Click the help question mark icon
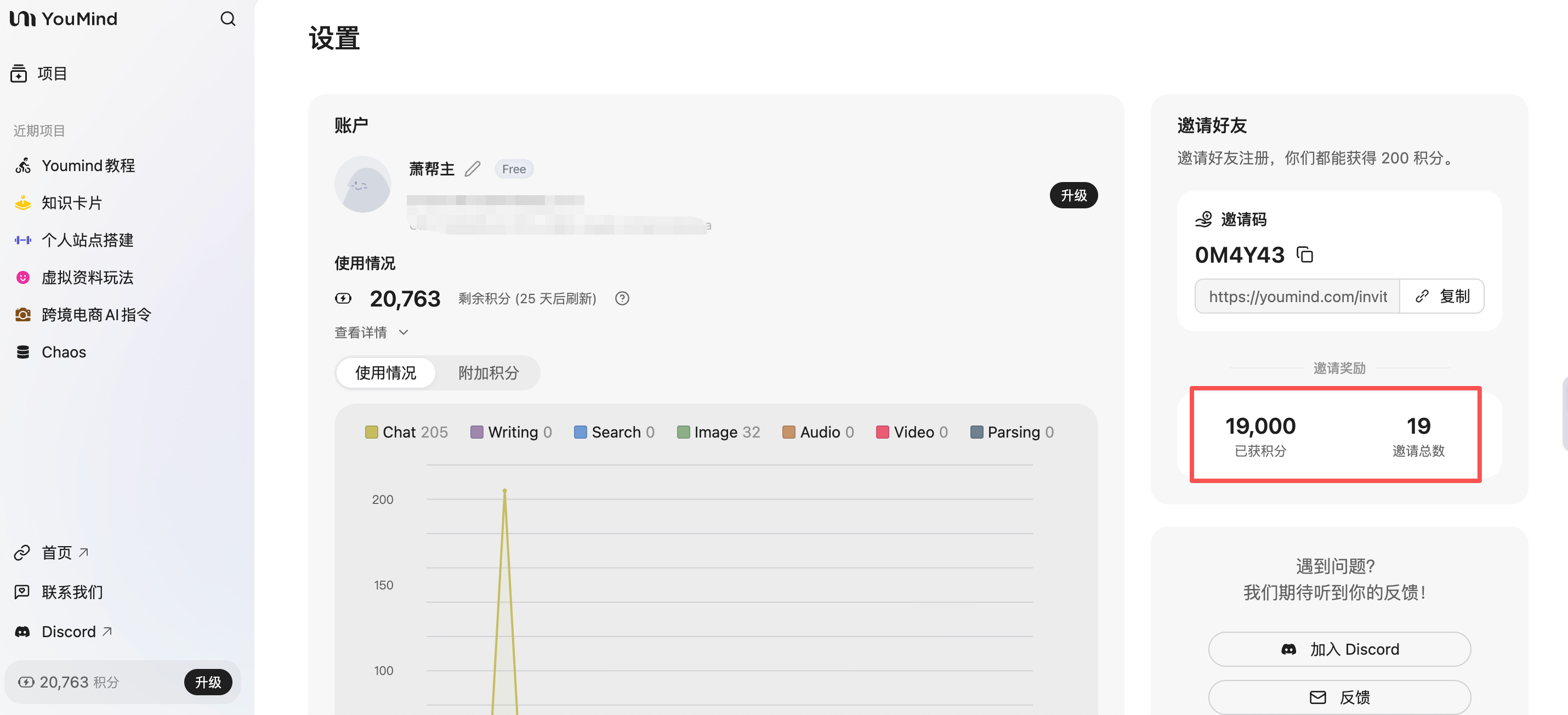Screen dimensions: 1568x715 (622, 298)
